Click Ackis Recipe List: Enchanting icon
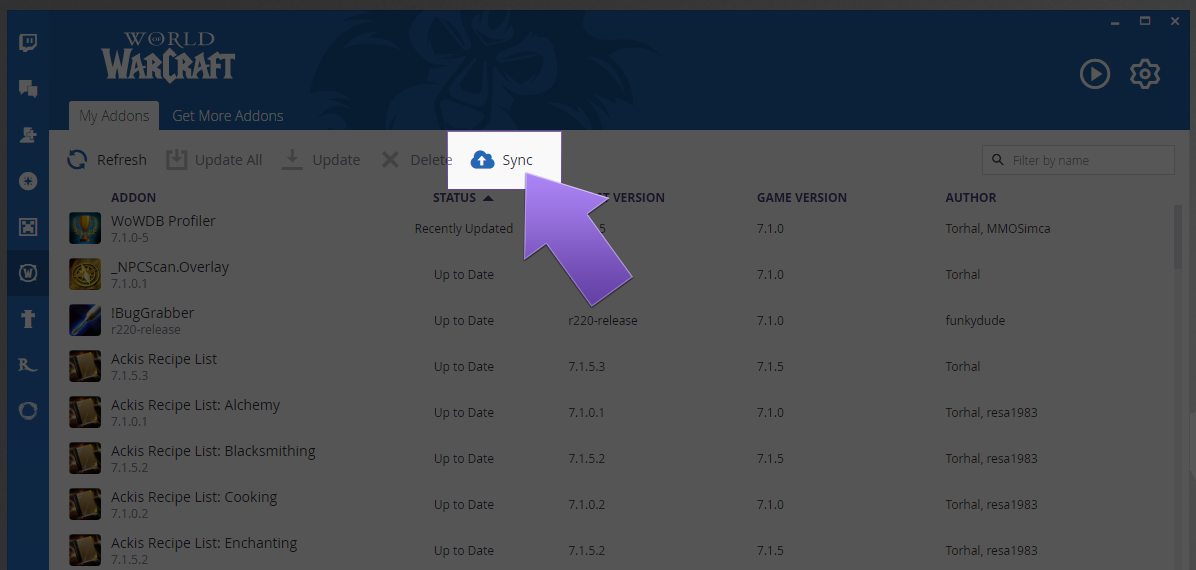The width and height of the screenshot is (1196, 570). tap(85, 550)
